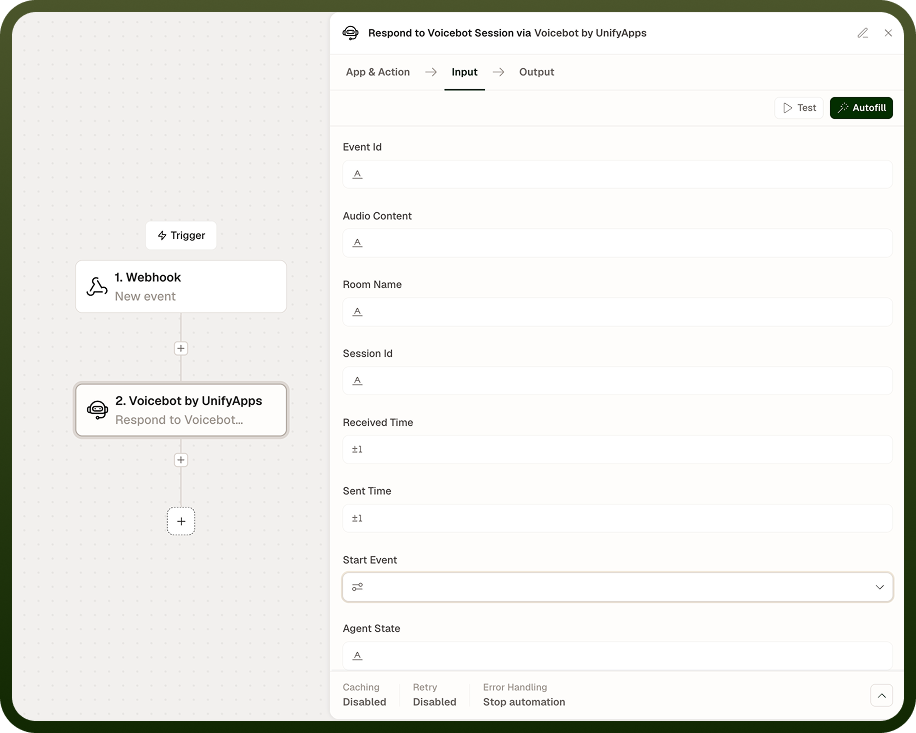916x733 pixels.
Task: Close the Respond to Voicebot Session panel
Action: coord(888,33)
